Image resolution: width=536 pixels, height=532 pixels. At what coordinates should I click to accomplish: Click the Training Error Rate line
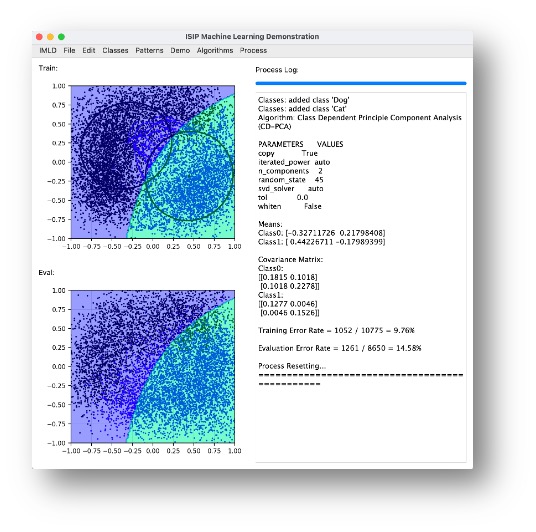tap(336, 331)
